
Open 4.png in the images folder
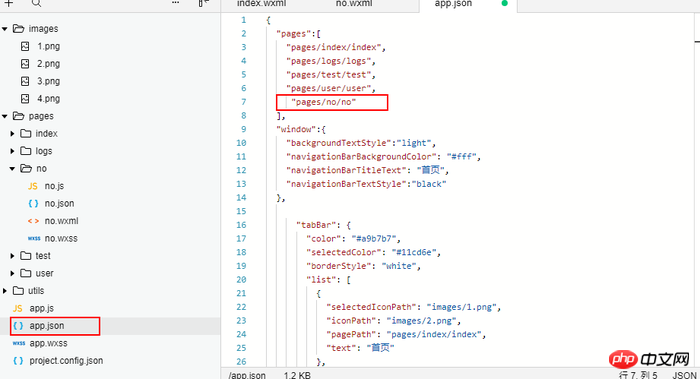coord(48,98)
